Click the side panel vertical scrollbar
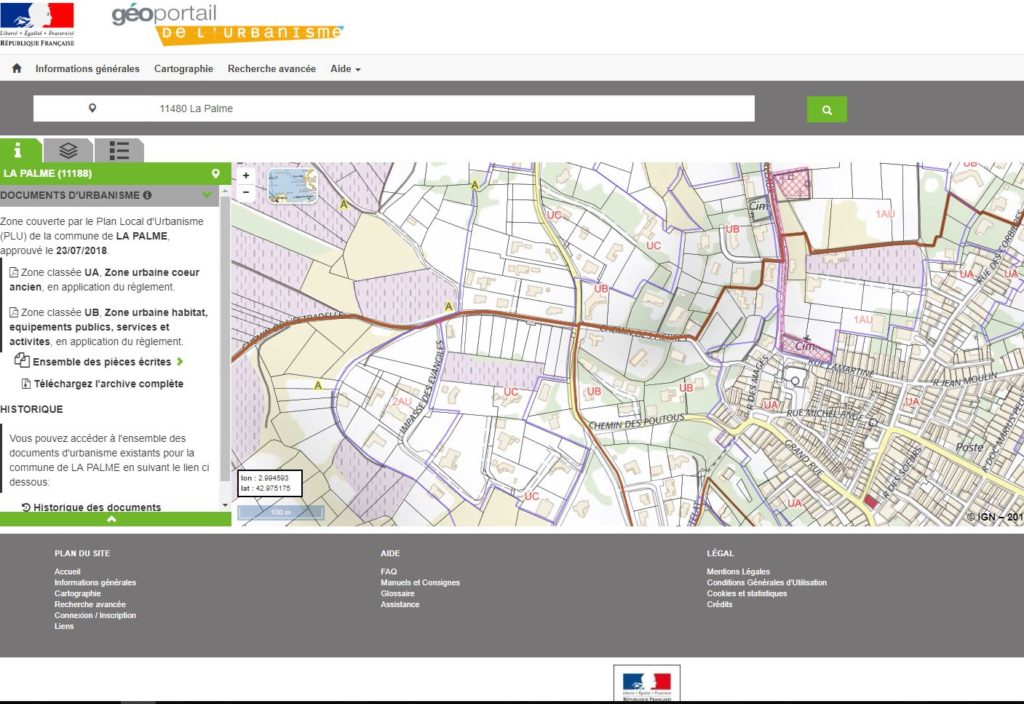Viewport: 1024px width, 704px height. tap(225, 340)
